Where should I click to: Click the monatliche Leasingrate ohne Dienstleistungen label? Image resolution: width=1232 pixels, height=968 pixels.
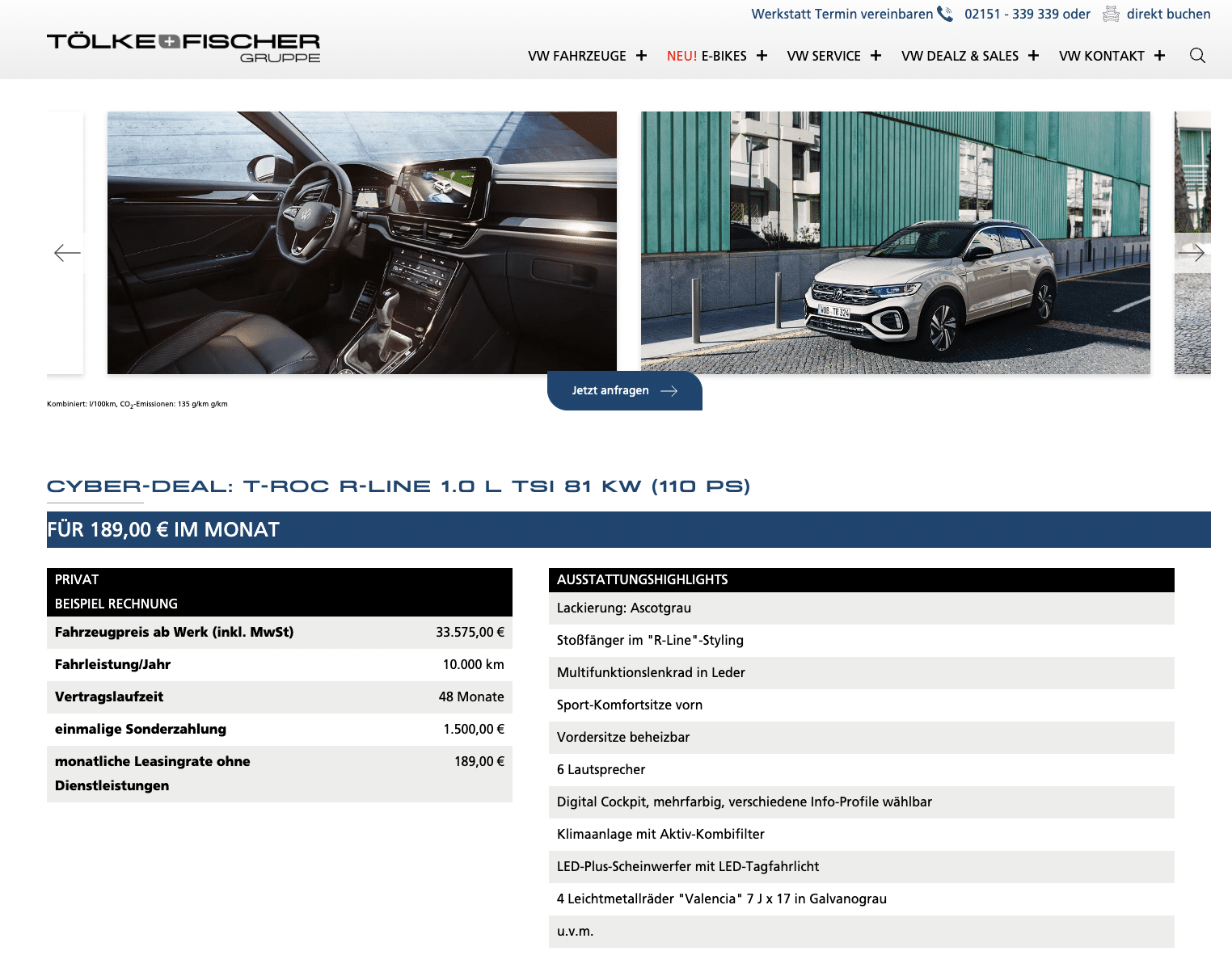click(153, 773)
